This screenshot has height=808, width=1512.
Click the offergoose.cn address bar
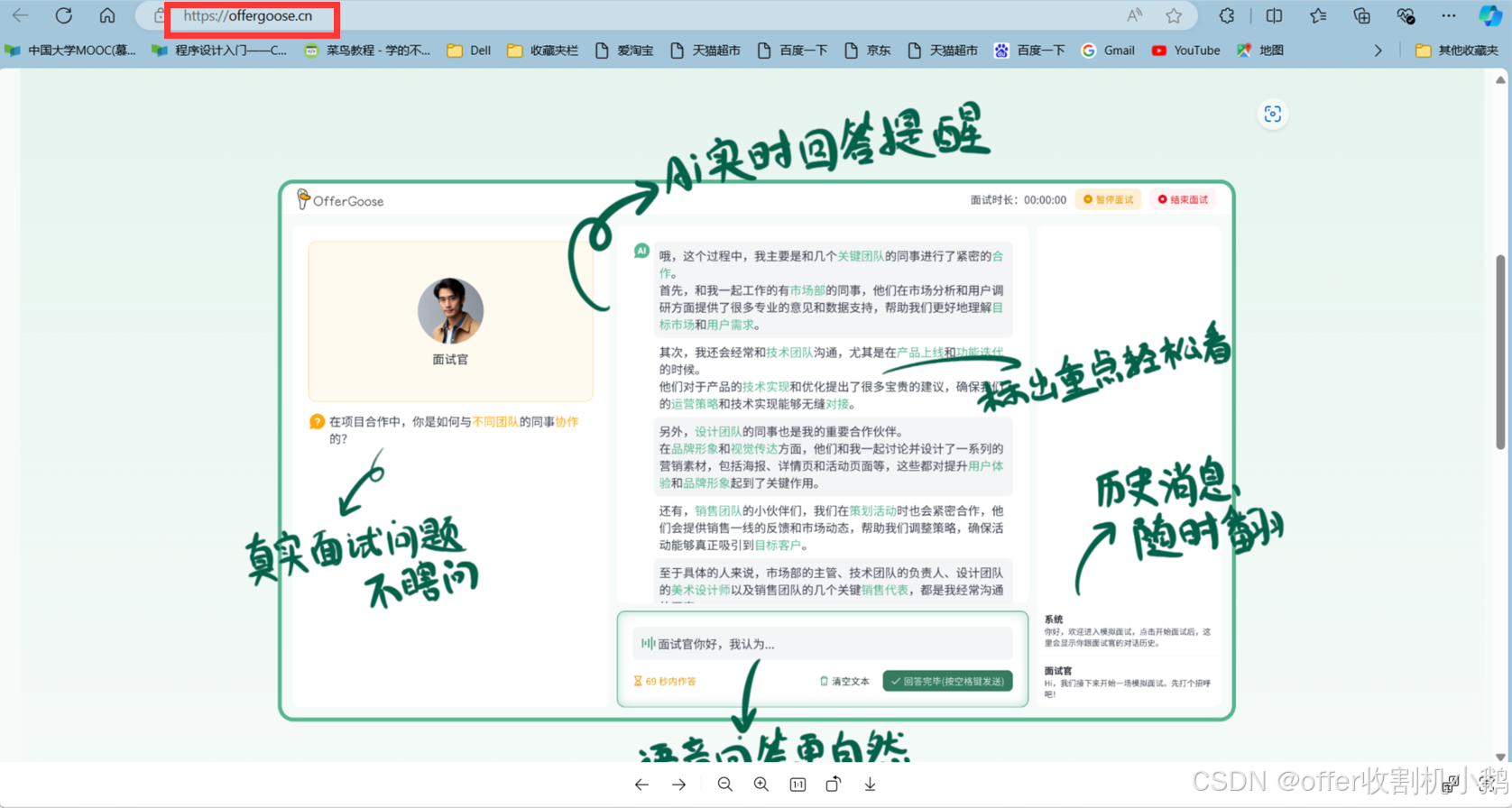coord(248,16)
